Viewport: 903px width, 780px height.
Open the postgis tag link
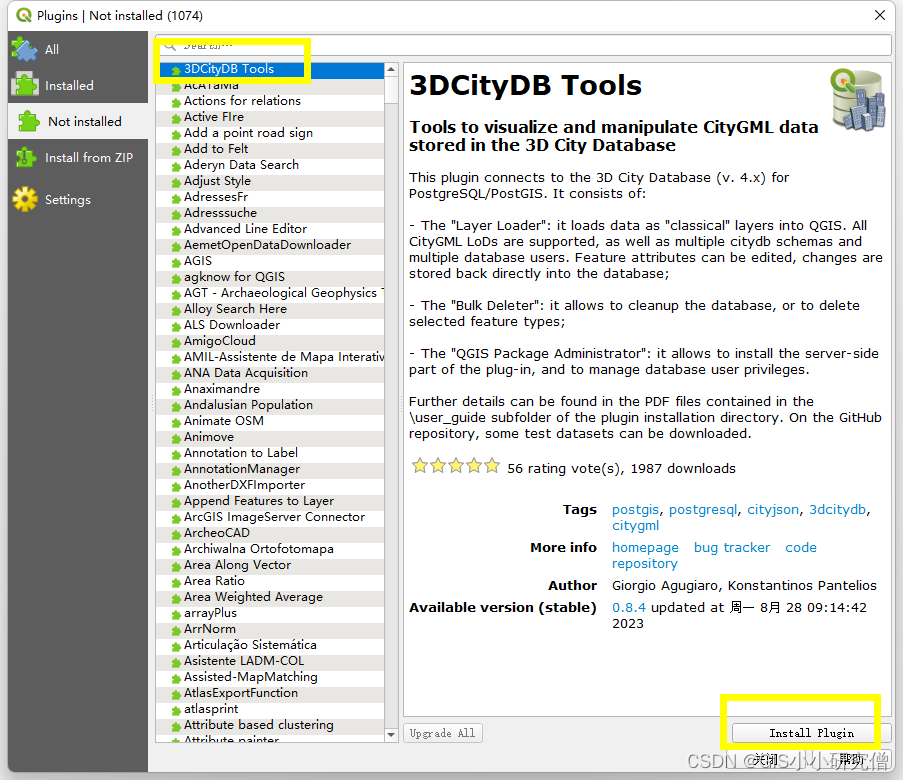pos(635,510)
